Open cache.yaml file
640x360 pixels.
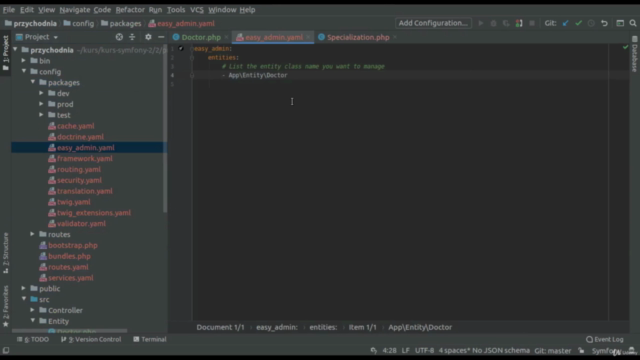pyautogui.click(x=76, y=126)
